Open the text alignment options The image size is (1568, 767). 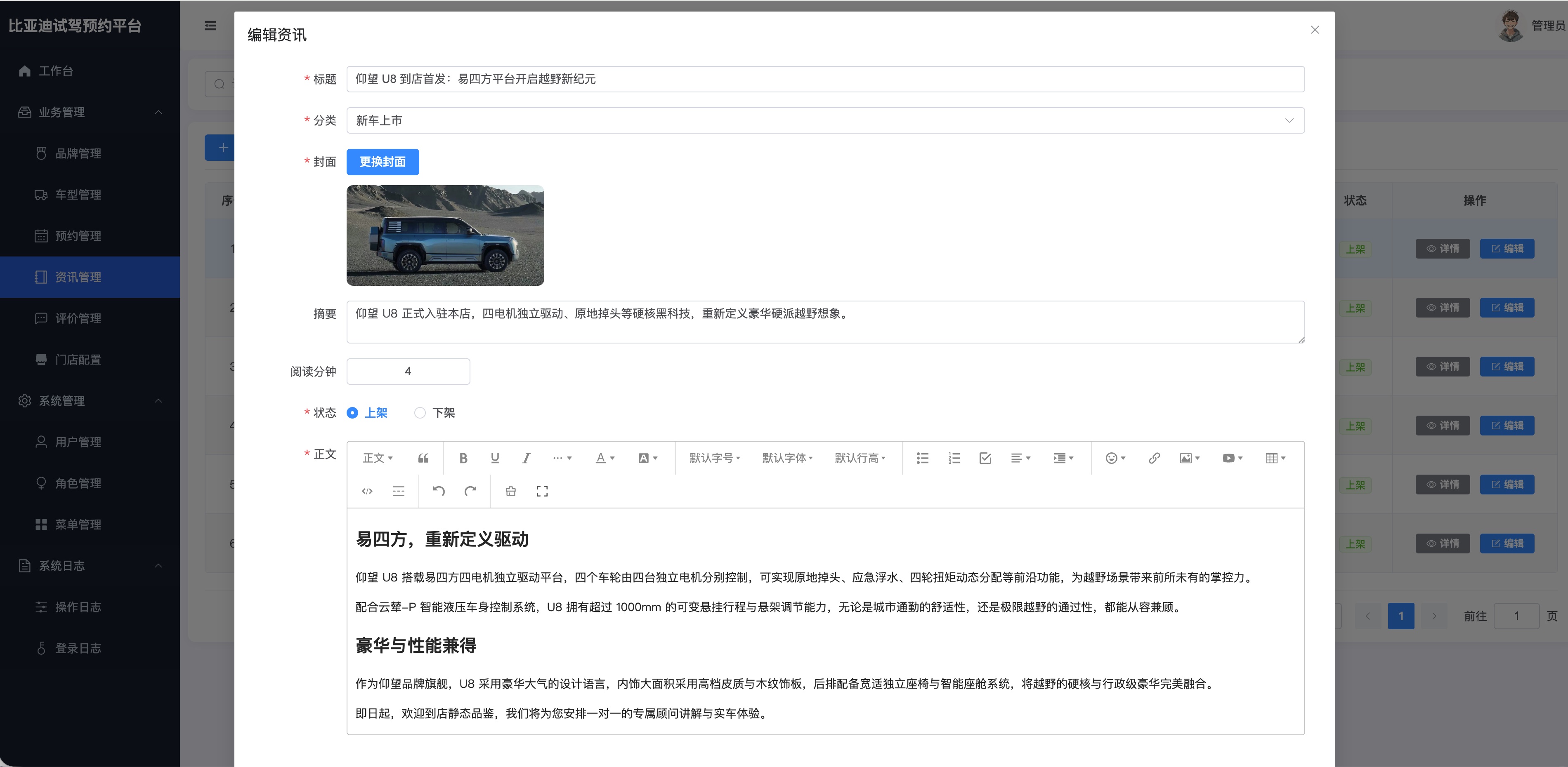[1021, 458]
